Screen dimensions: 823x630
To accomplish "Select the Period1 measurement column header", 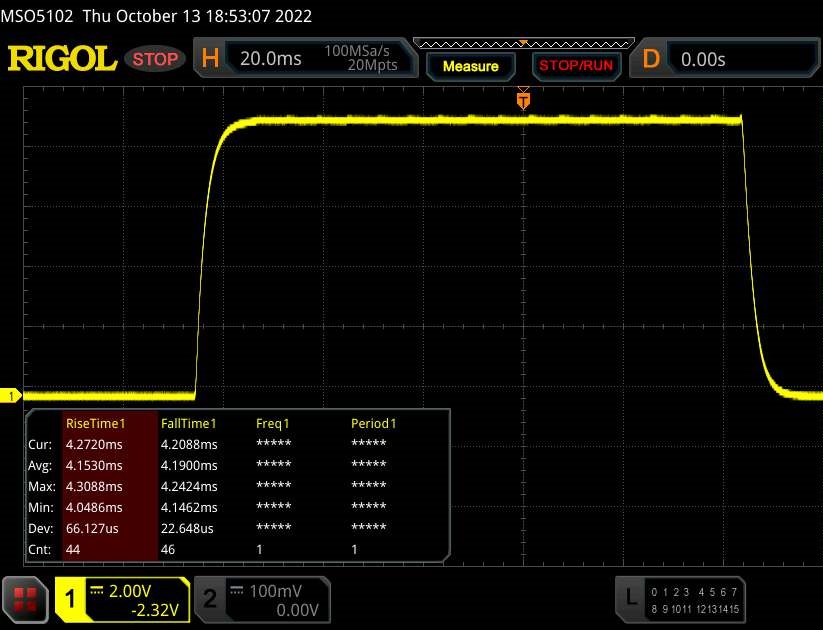I will click(373, 424).
